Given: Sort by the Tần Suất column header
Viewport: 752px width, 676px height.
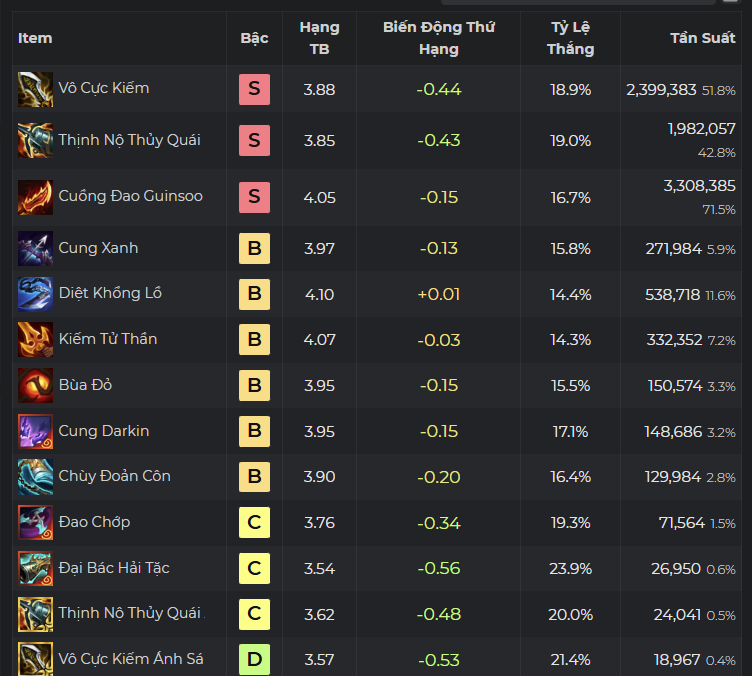Looking at the screenshot, I should (x=702, y=38).
